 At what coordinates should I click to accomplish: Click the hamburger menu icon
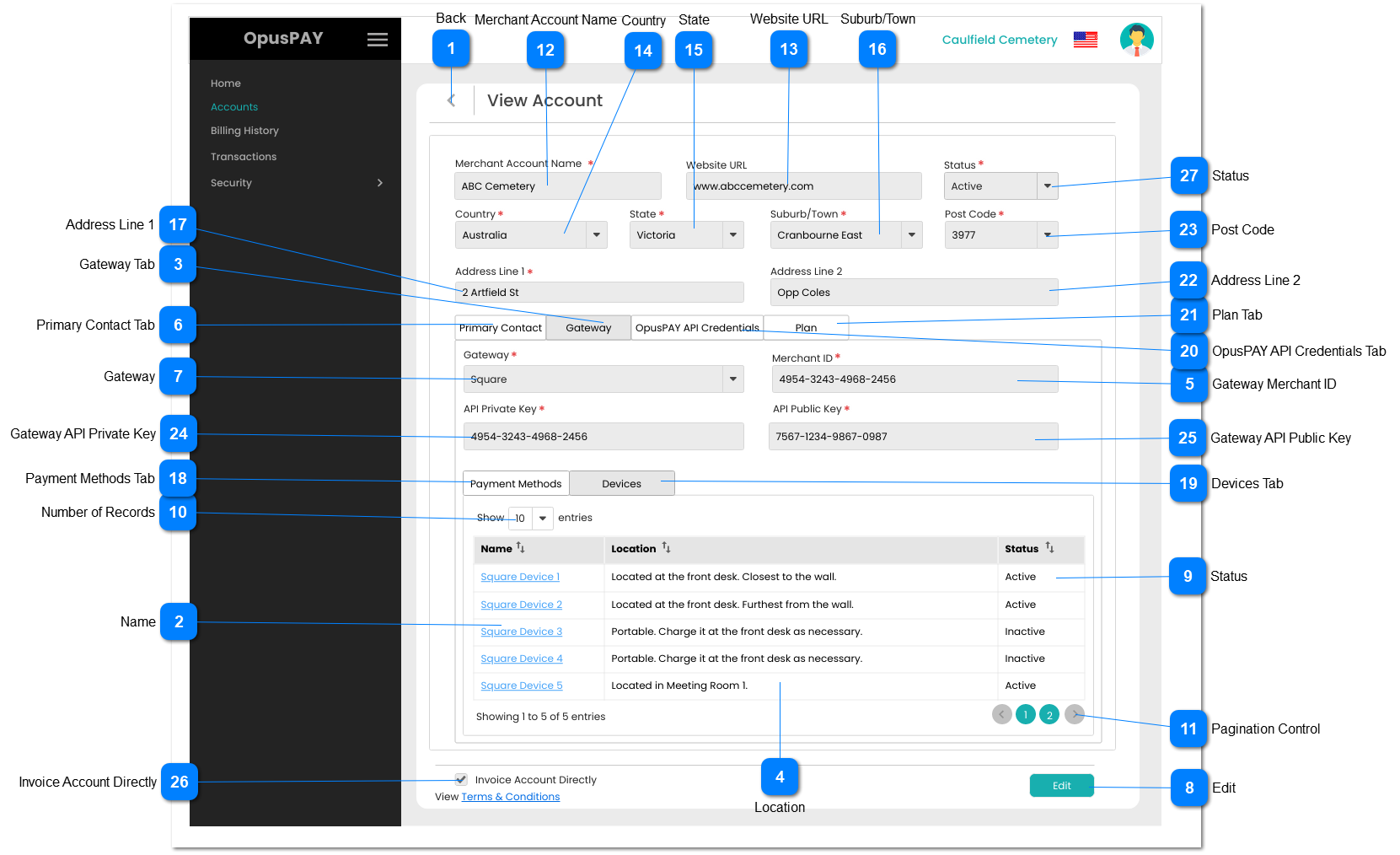pos(378,40)
